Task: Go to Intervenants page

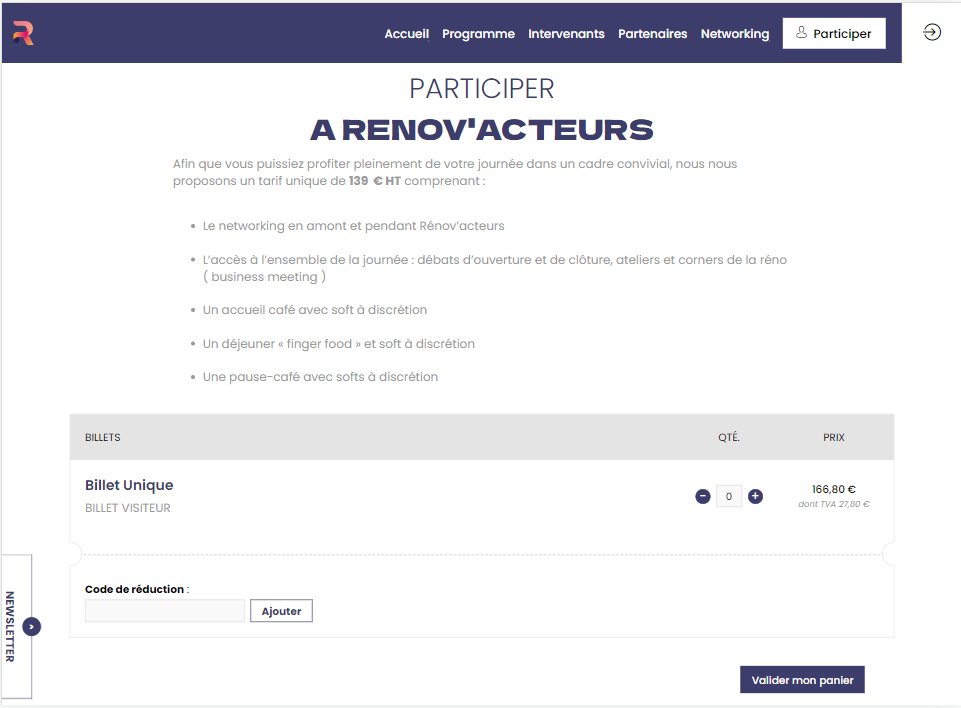Action: tap(566, 34)
